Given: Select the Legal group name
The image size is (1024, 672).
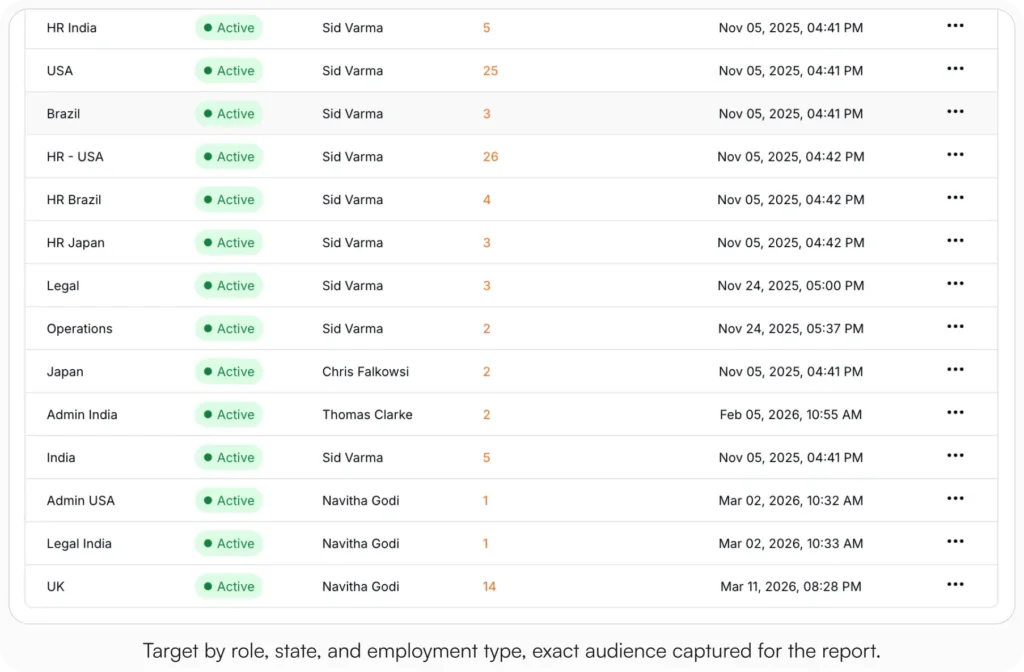Looking at the screenshot, I should 63,285.
